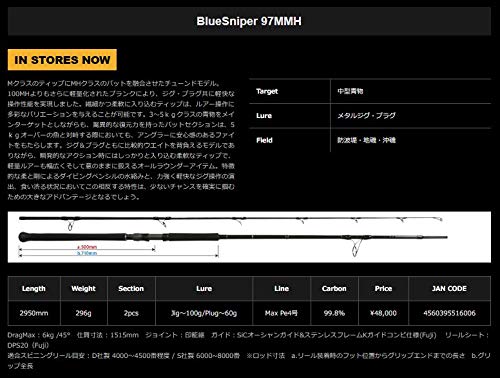Screen dimensions: 500x378
Task: Select the ¥48,000 price value
Action: click(x=383, y=313)
